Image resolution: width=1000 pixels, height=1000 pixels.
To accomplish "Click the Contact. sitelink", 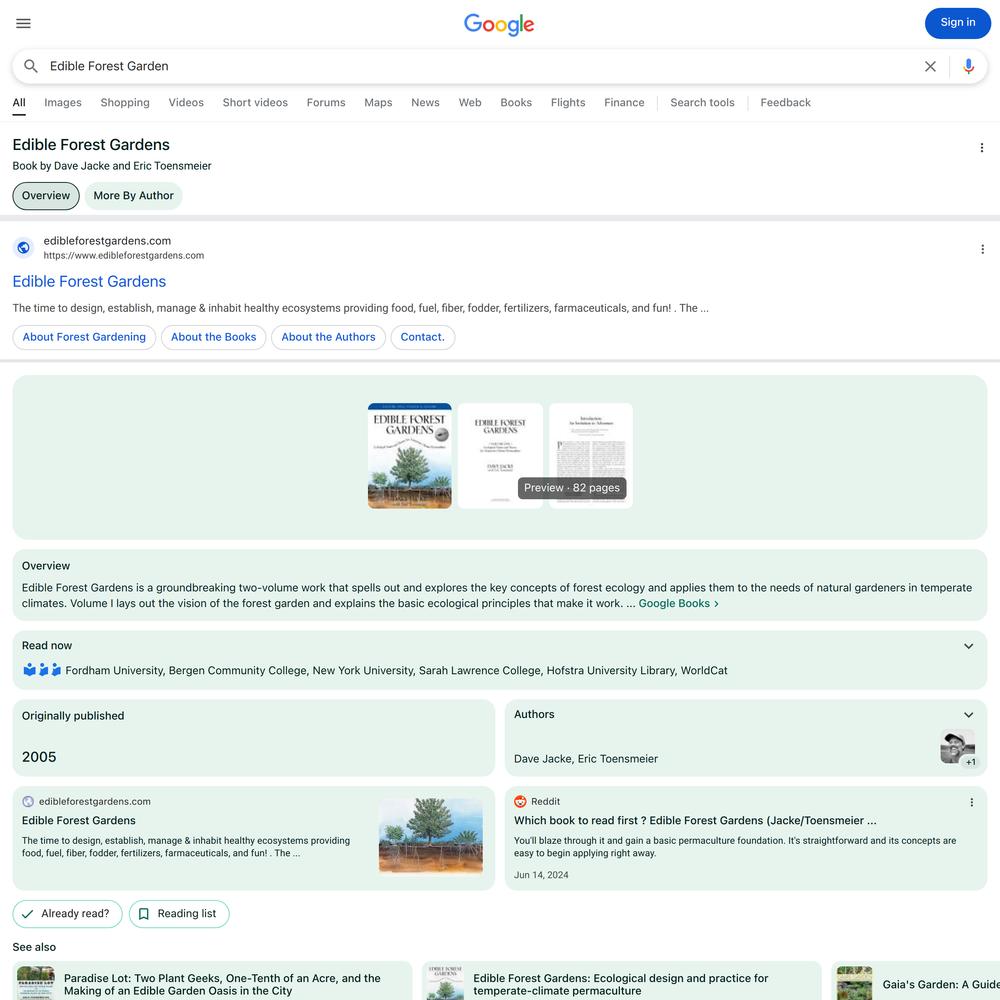I will click(422, 337).
